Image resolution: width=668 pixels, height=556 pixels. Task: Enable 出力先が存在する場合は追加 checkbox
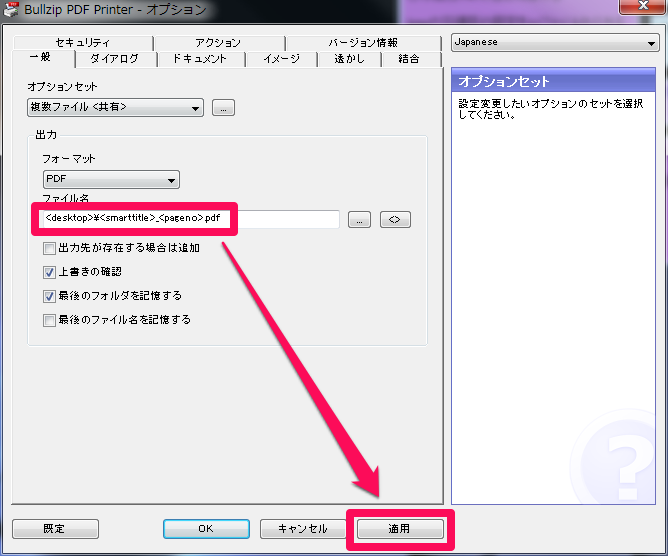49,248
